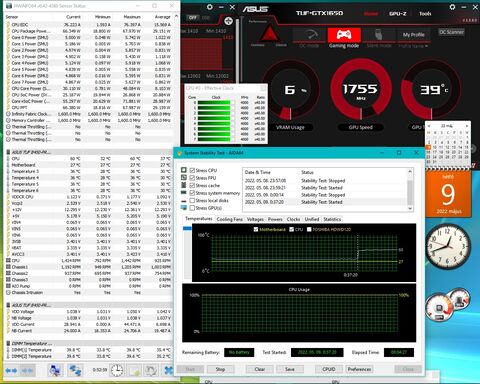Click Stress GPU monitor icon in AIDA64
Screen dimensions: 480x384
coord(184,208)
